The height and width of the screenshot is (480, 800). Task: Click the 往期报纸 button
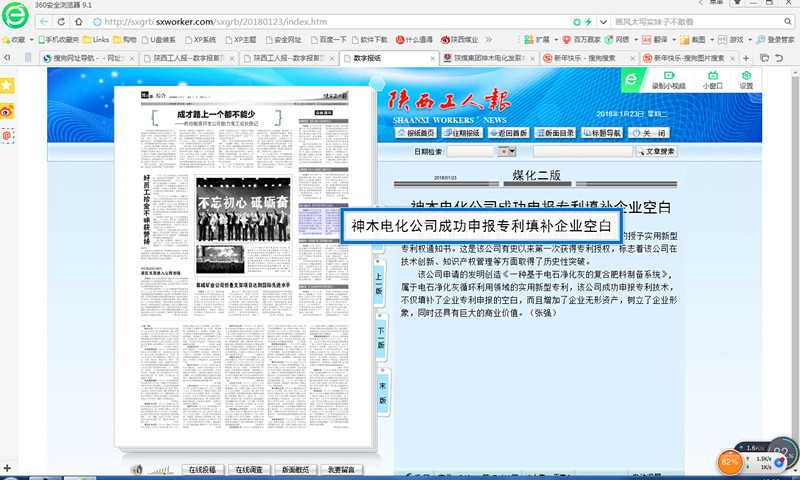(462, 133)
